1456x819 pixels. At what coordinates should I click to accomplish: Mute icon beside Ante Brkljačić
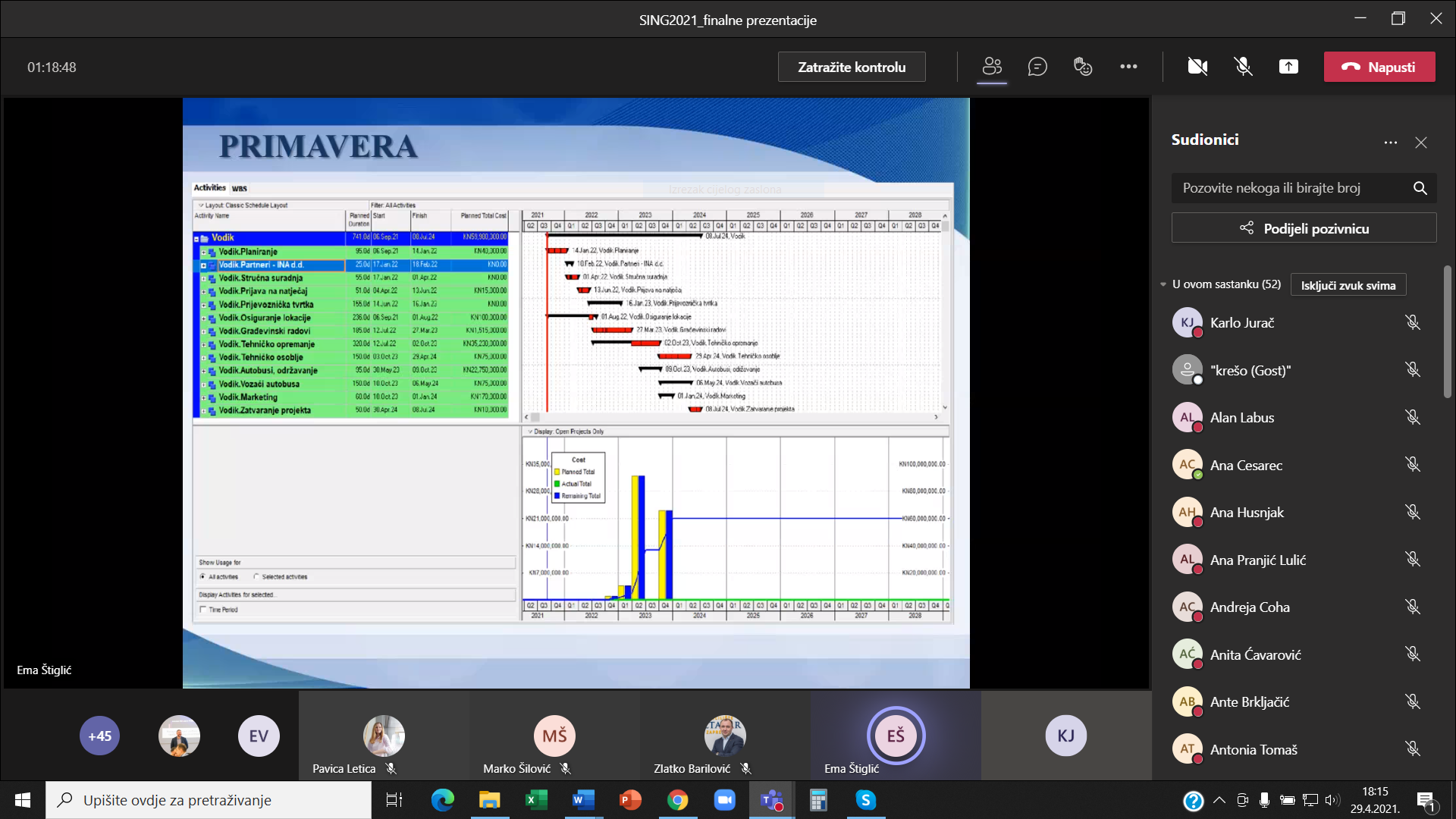(1412, 701)
